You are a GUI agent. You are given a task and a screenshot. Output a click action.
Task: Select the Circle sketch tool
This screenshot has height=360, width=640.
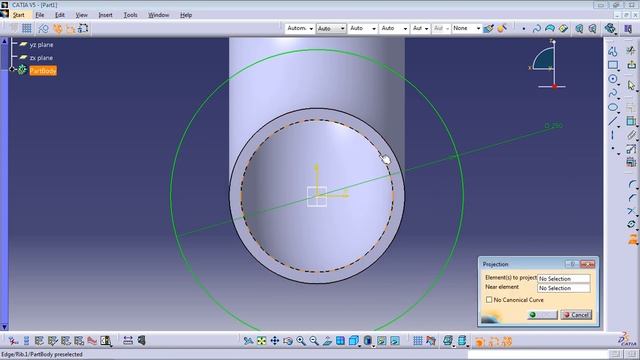[x=613, y=79]
